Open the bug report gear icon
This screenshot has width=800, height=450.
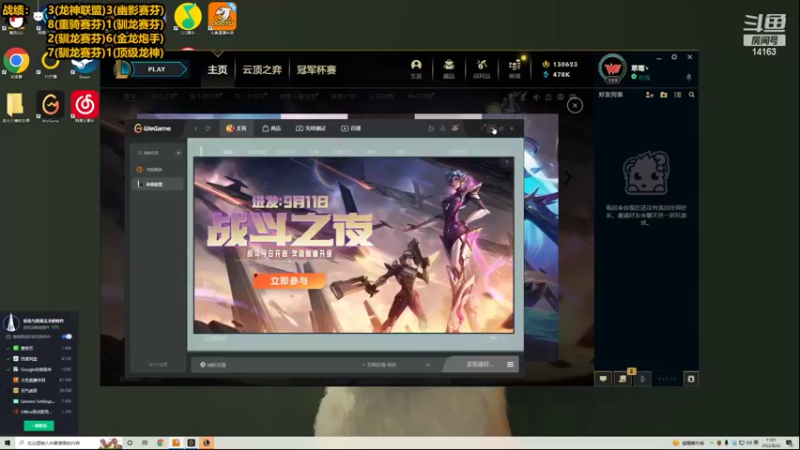(x=691, y=379)
